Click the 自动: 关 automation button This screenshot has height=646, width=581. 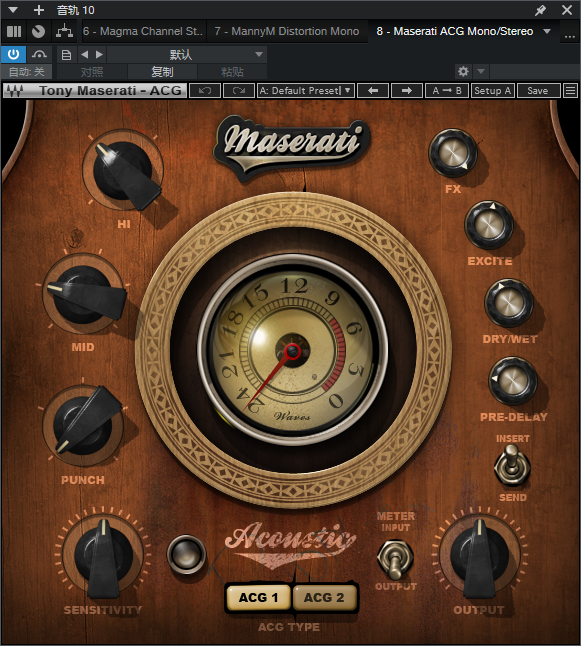pos(27,72)
